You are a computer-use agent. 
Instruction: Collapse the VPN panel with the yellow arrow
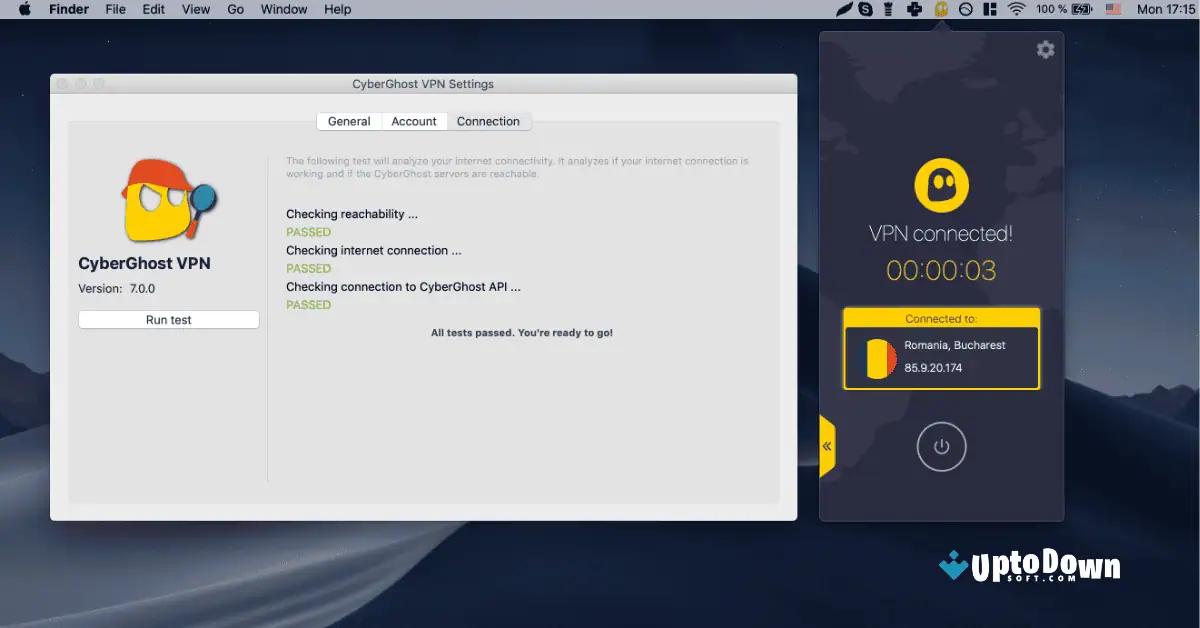[x=825, y=447]
